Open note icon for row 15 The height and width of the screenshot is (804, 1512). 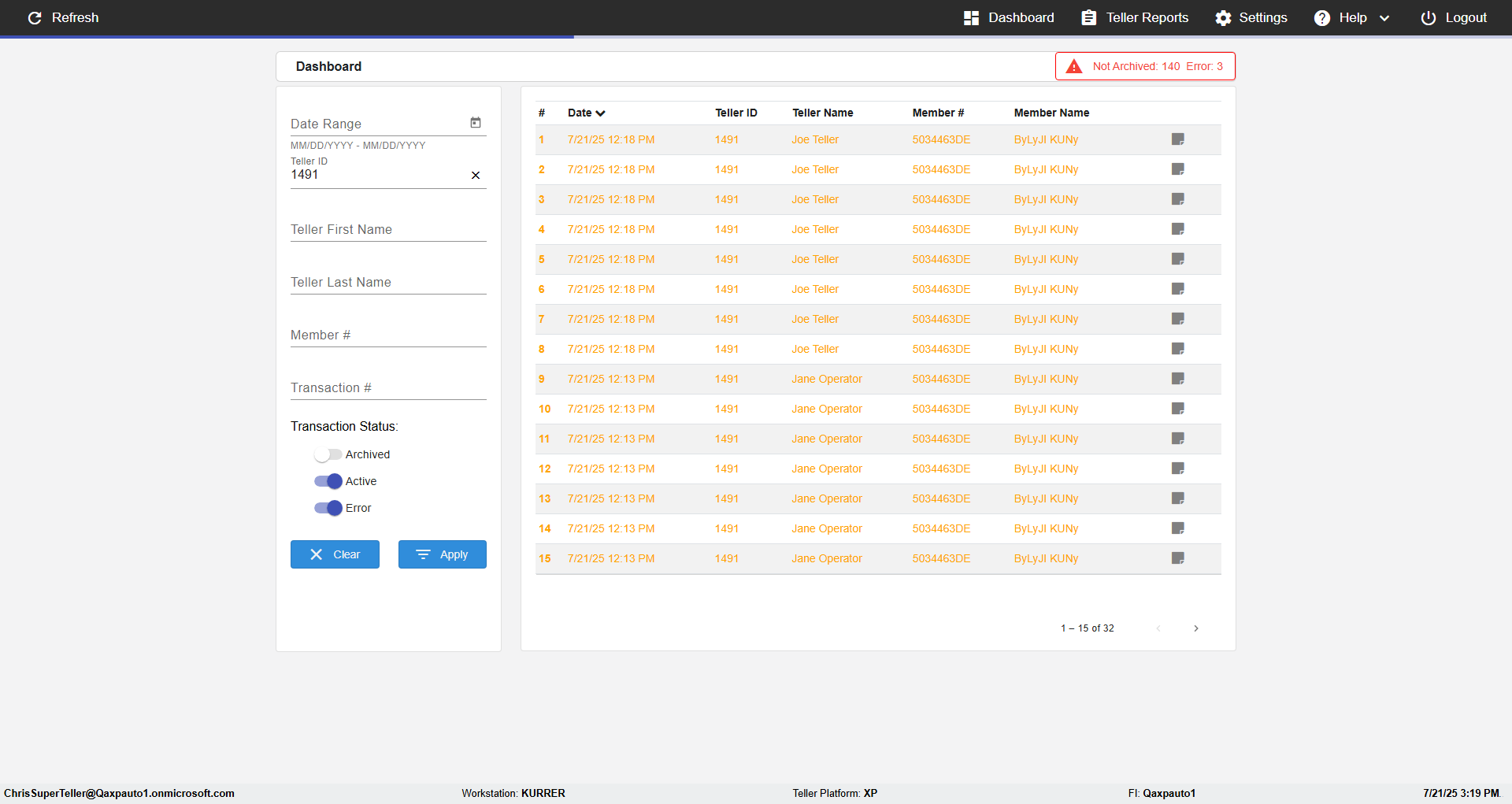[1178, 558]
